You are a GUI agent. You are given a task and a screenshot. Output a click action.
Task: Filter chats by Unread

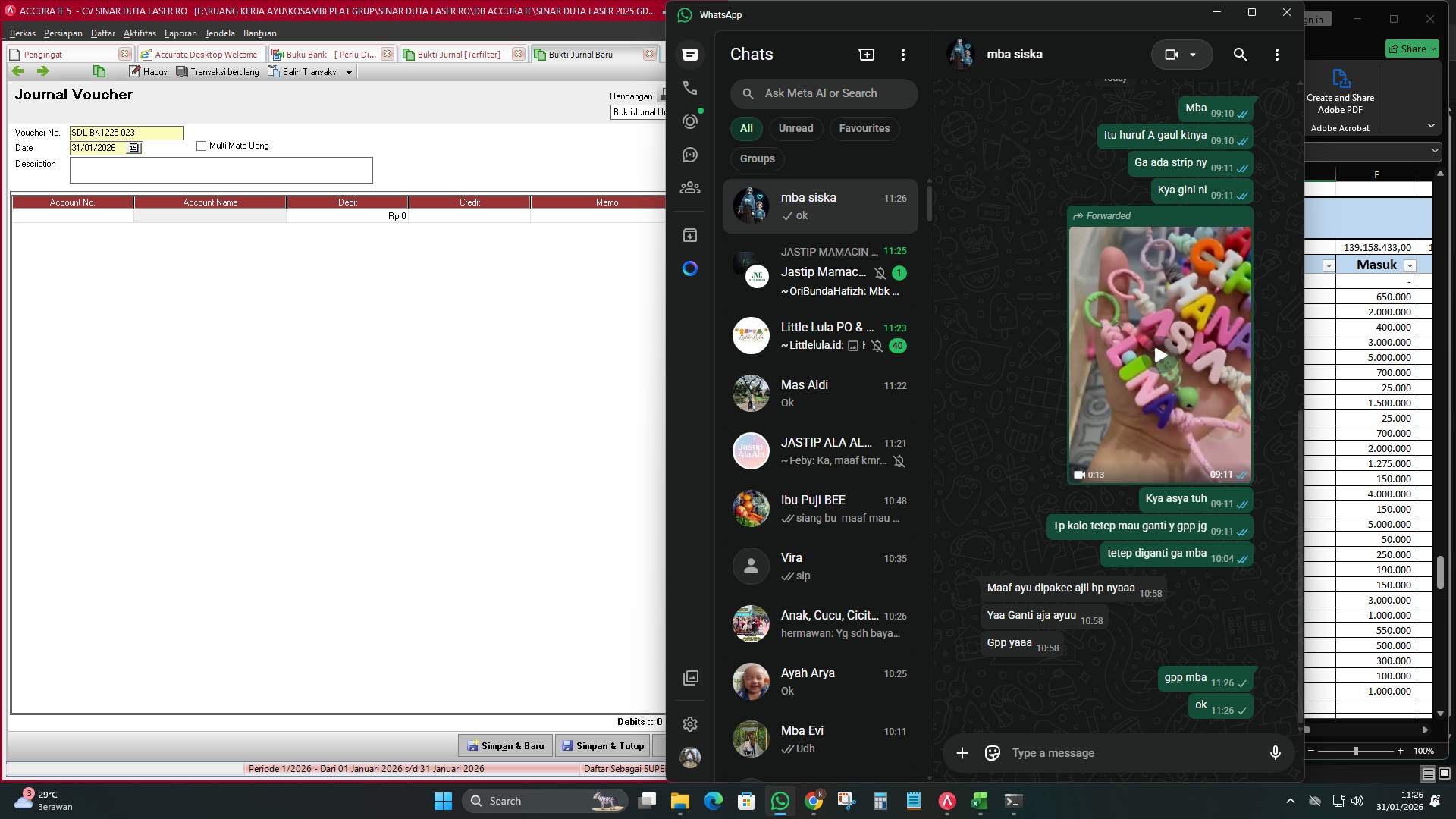coord(795,128)
